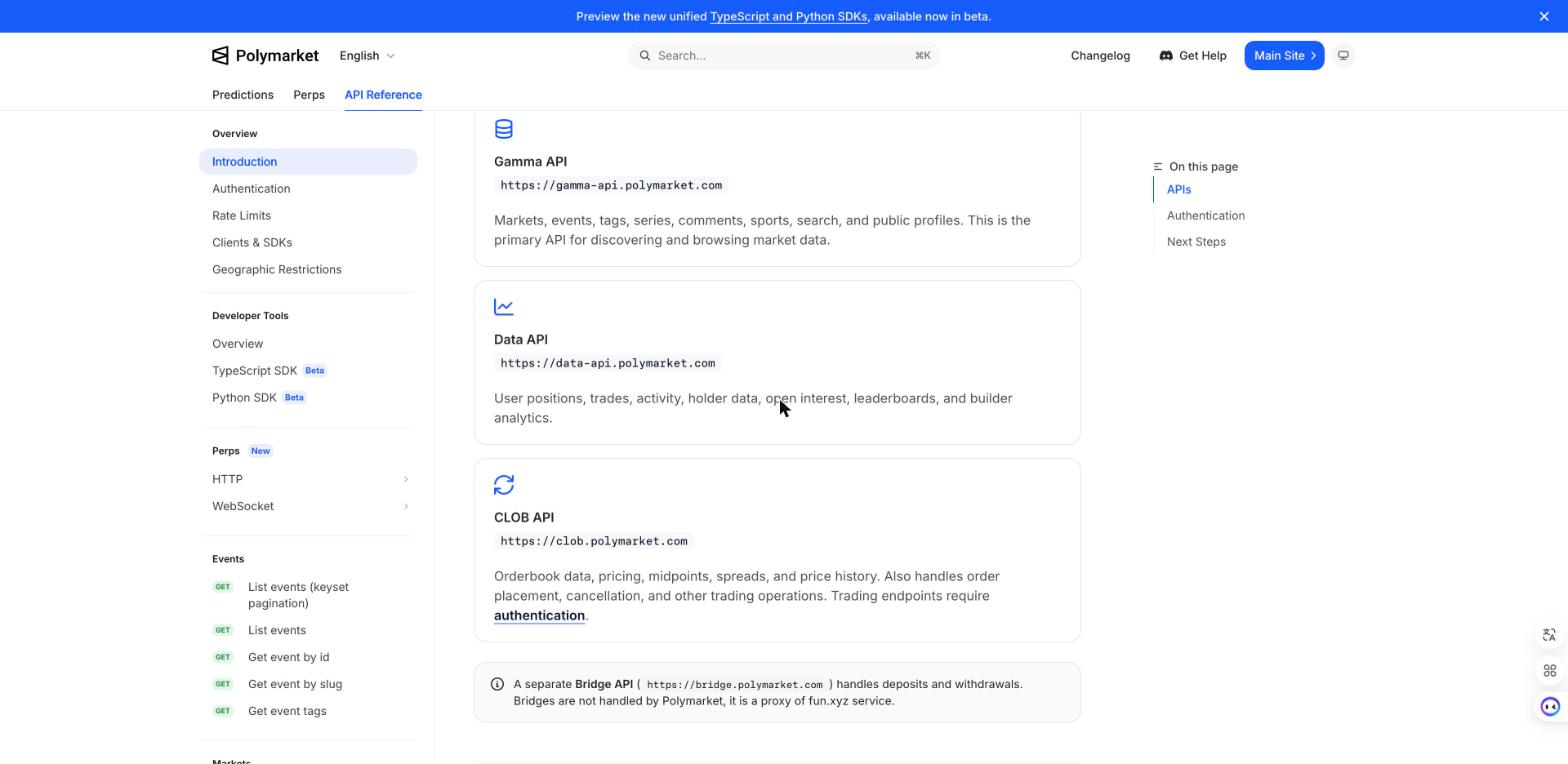Click the Polymarket logo in the header

point(265,56)
